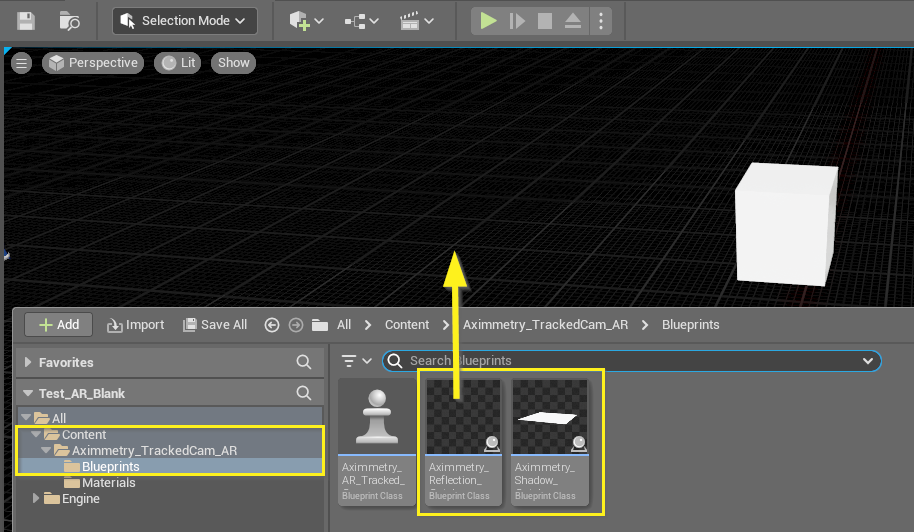914x532 pixels.
Task: Collapse the Content folder arrow
Action: 36,435
